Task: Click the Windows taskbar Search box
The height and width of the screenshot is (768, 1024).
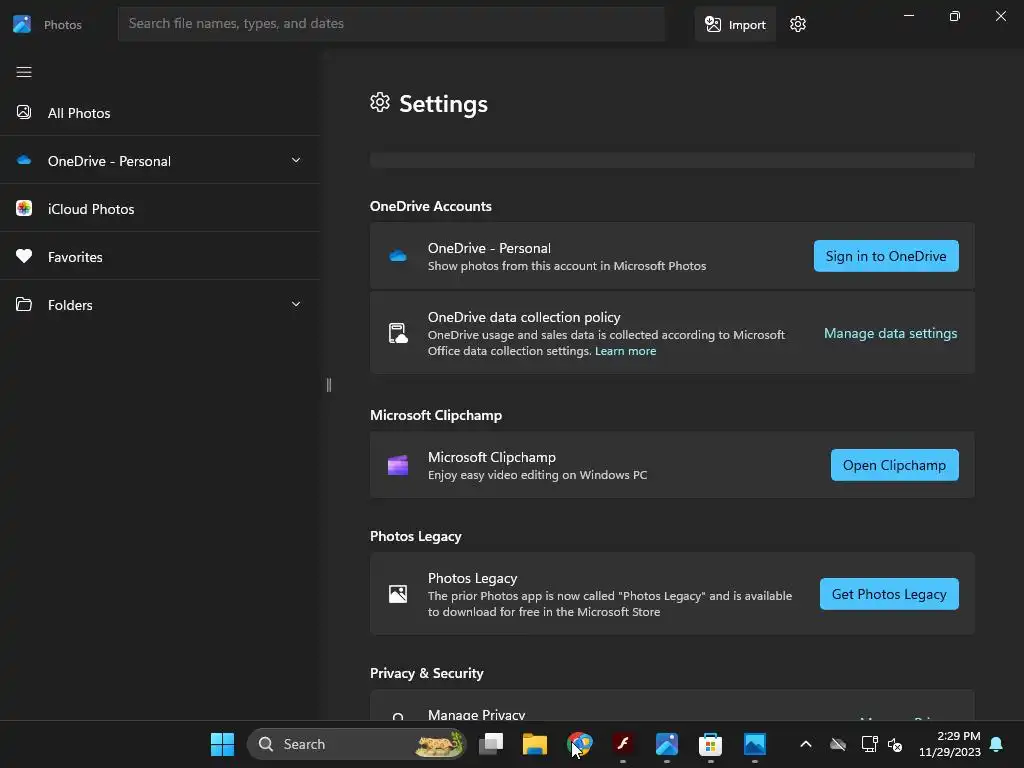Action: point(357,744)
